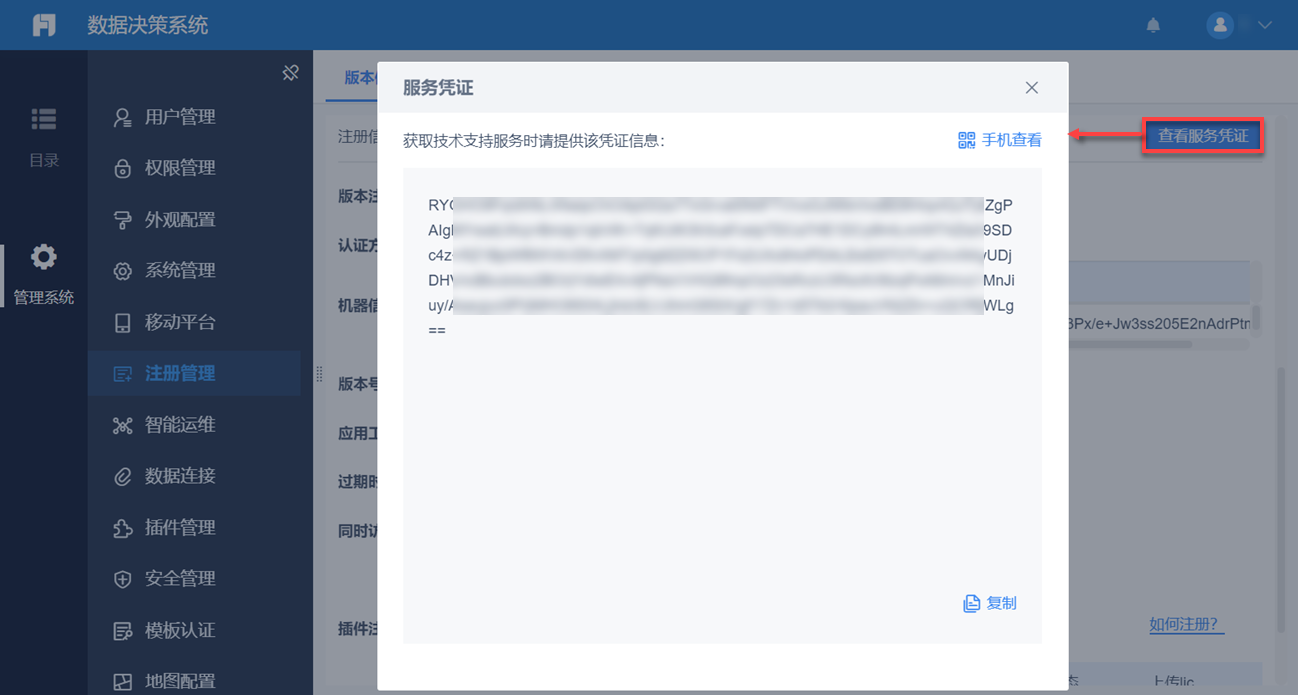Click the notification bell icon

pyautogui.click(x=1153, y=25)
